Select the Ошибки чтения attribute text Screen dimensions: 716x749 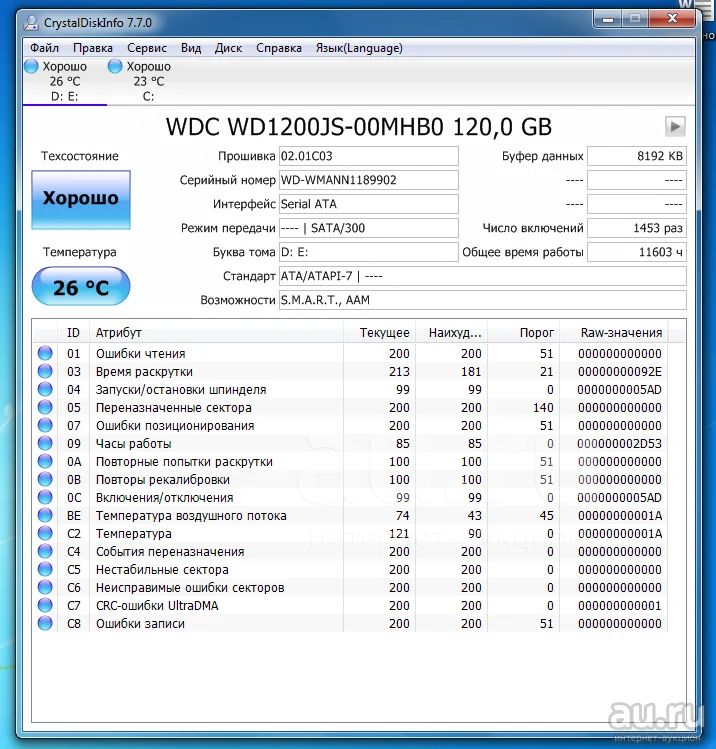[x=140, y=353]
